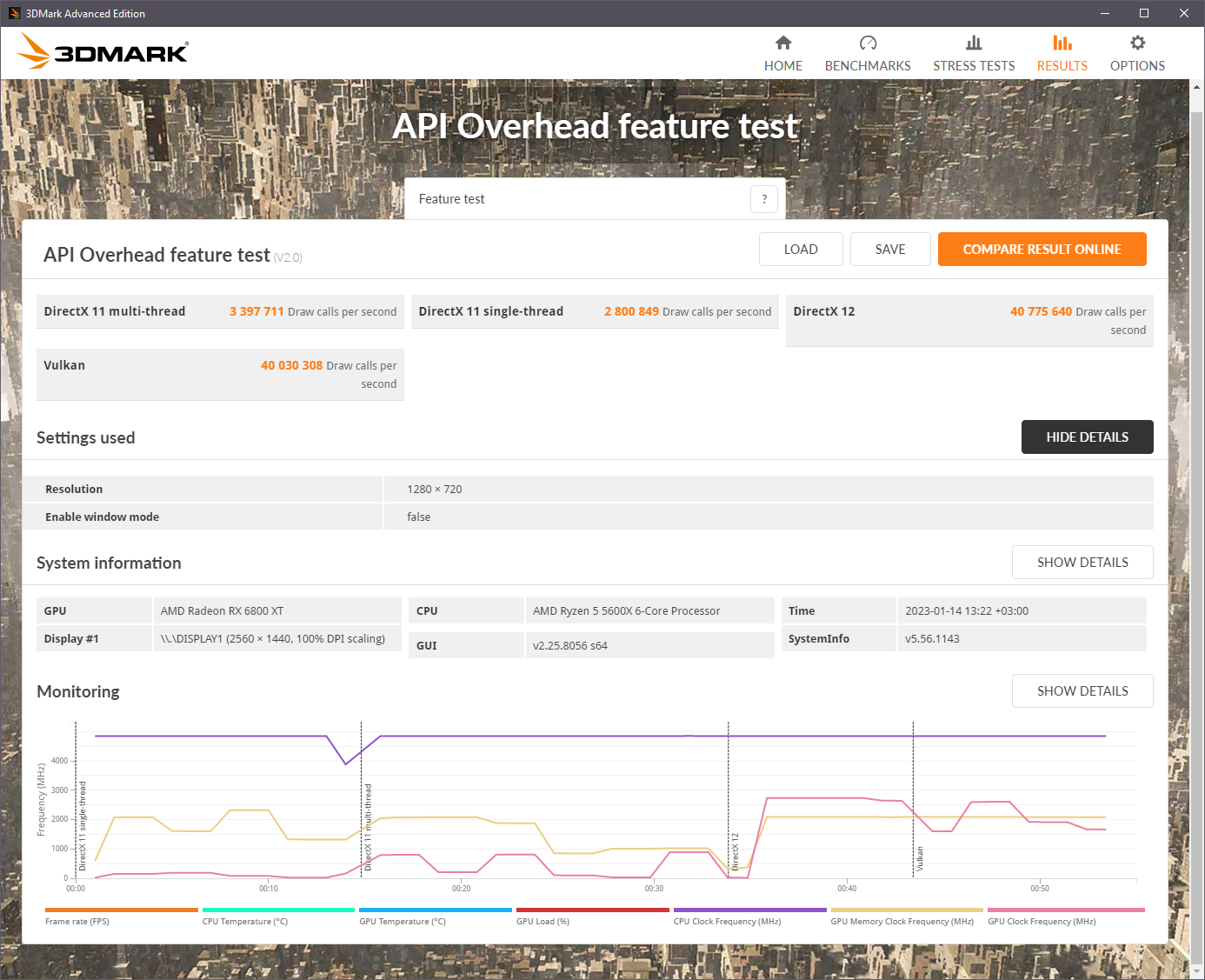1205x980 pixels.
Task: Click the 3DMark logo
Action: point(103,51)
